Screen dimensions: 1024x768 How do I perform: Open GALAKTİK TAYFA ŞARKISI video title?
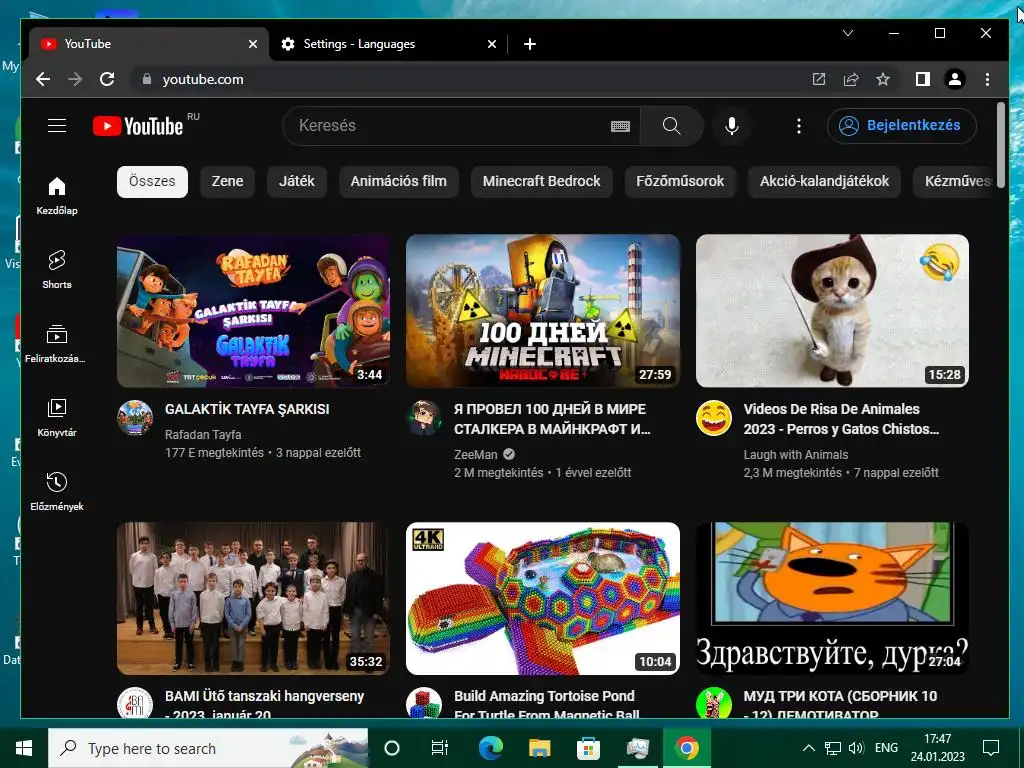247,409
